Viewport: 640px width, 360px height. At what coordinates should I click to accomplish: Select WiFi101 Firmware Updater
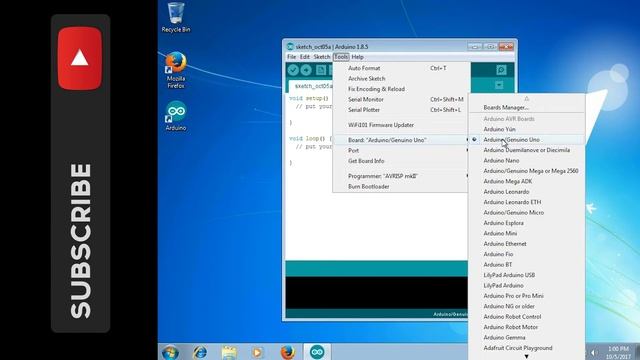pos(401,125)
